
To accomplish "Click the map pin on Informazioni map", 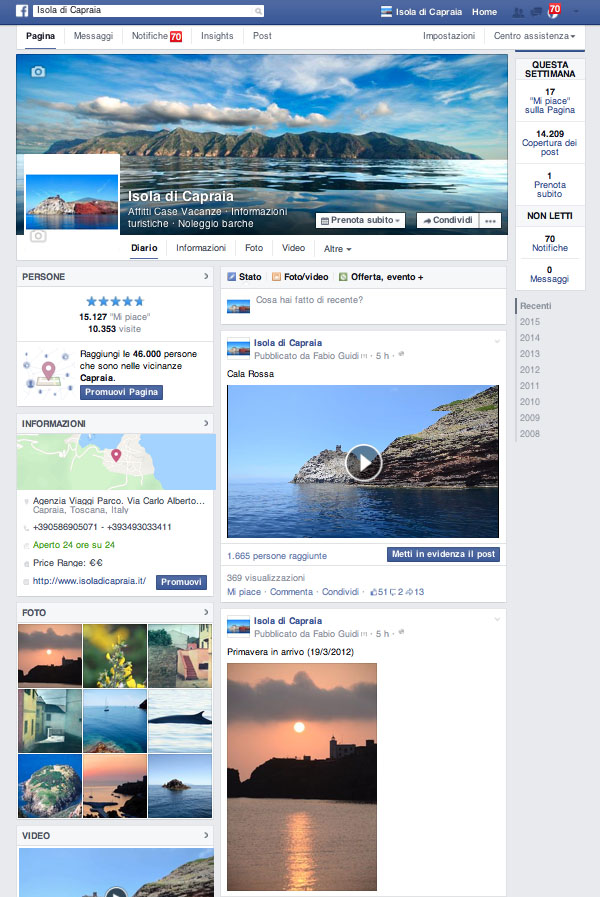I will (x=116, y=455).
